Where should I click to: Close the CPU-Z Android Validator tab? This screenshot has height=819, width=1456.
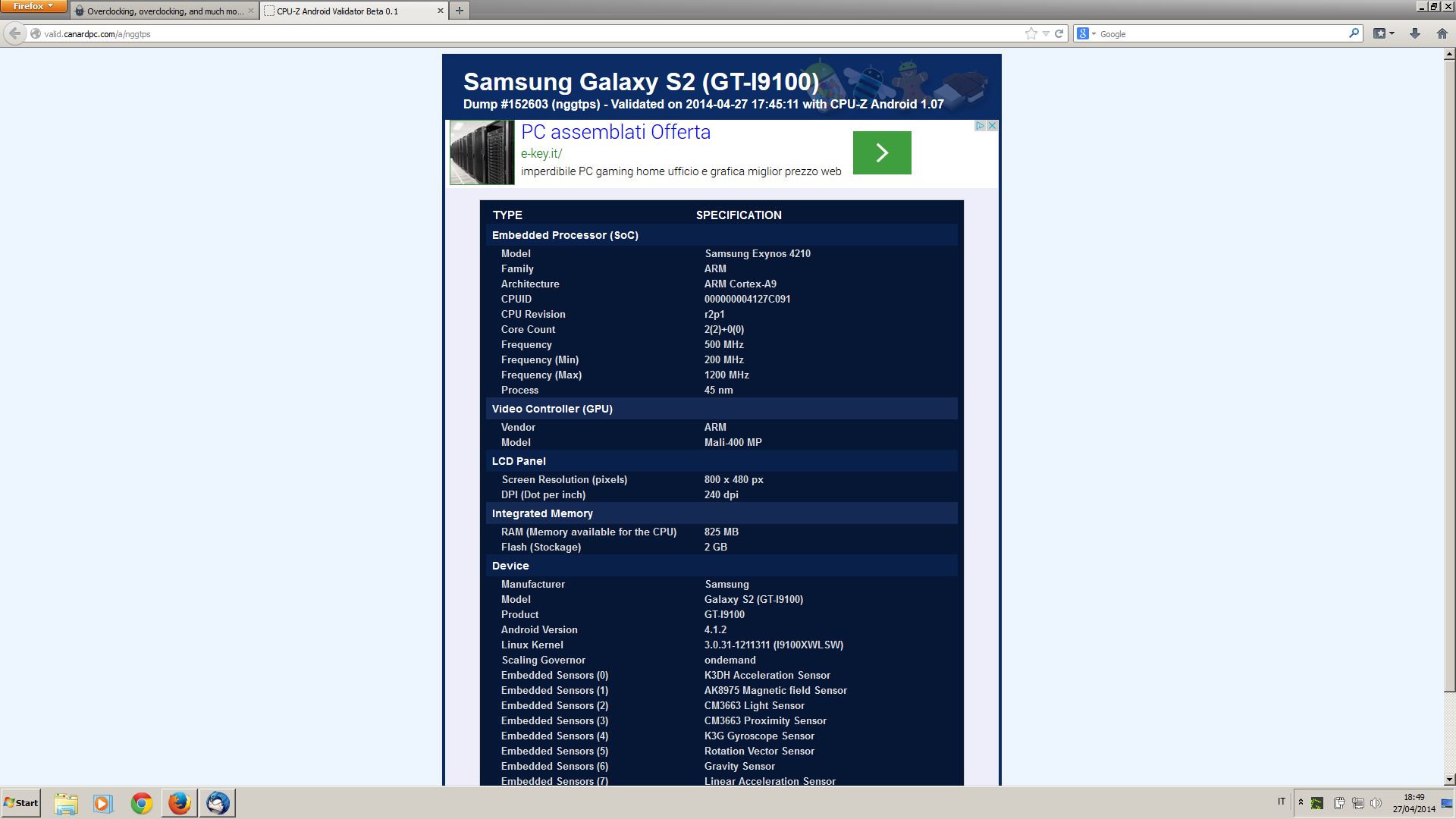(441, 11)
